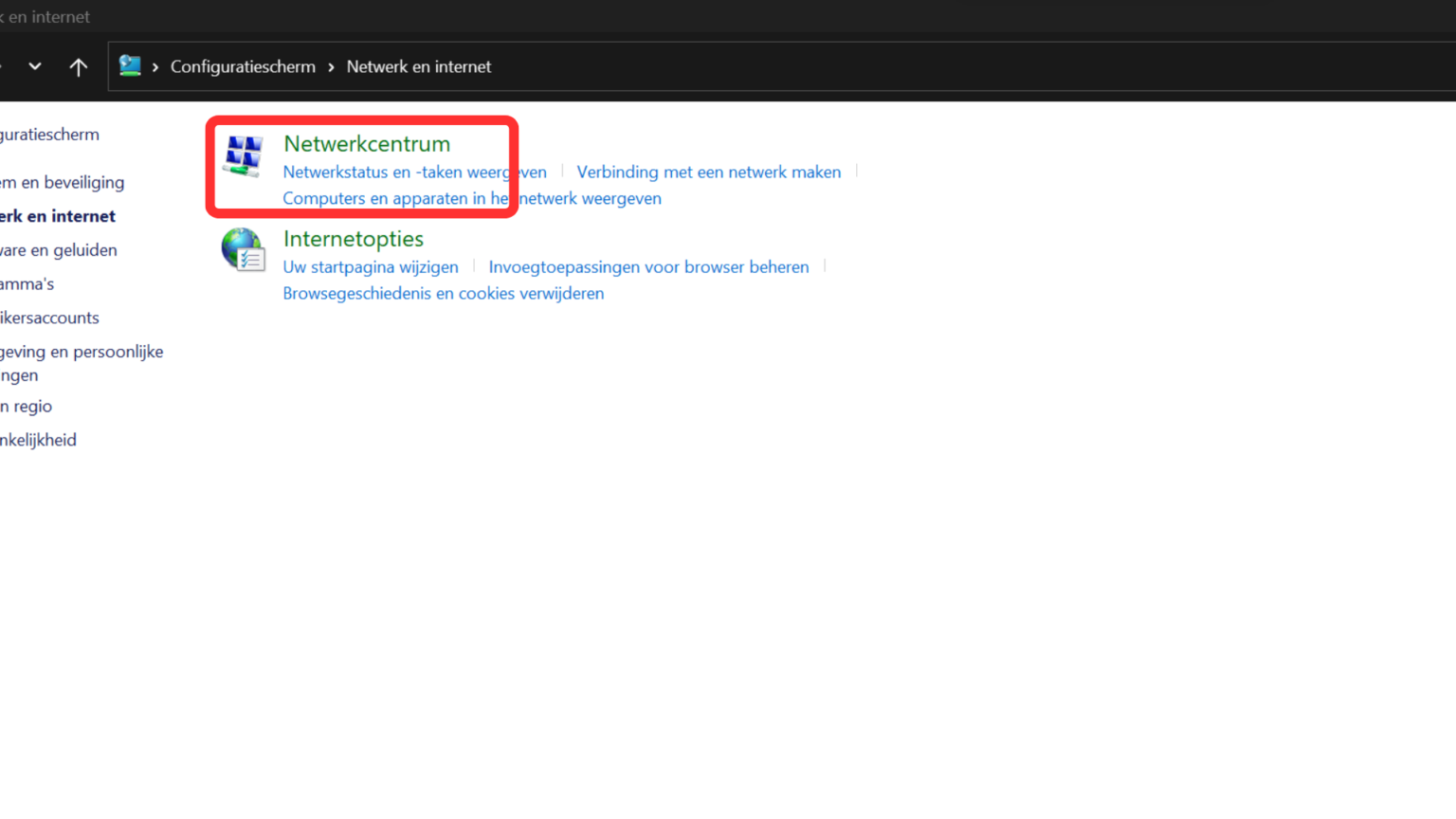Click the Internetopties globe icon
Image resolution: width=1456 pixels, height=819 pixels.
pyautogui.click(x=243, y=250)
